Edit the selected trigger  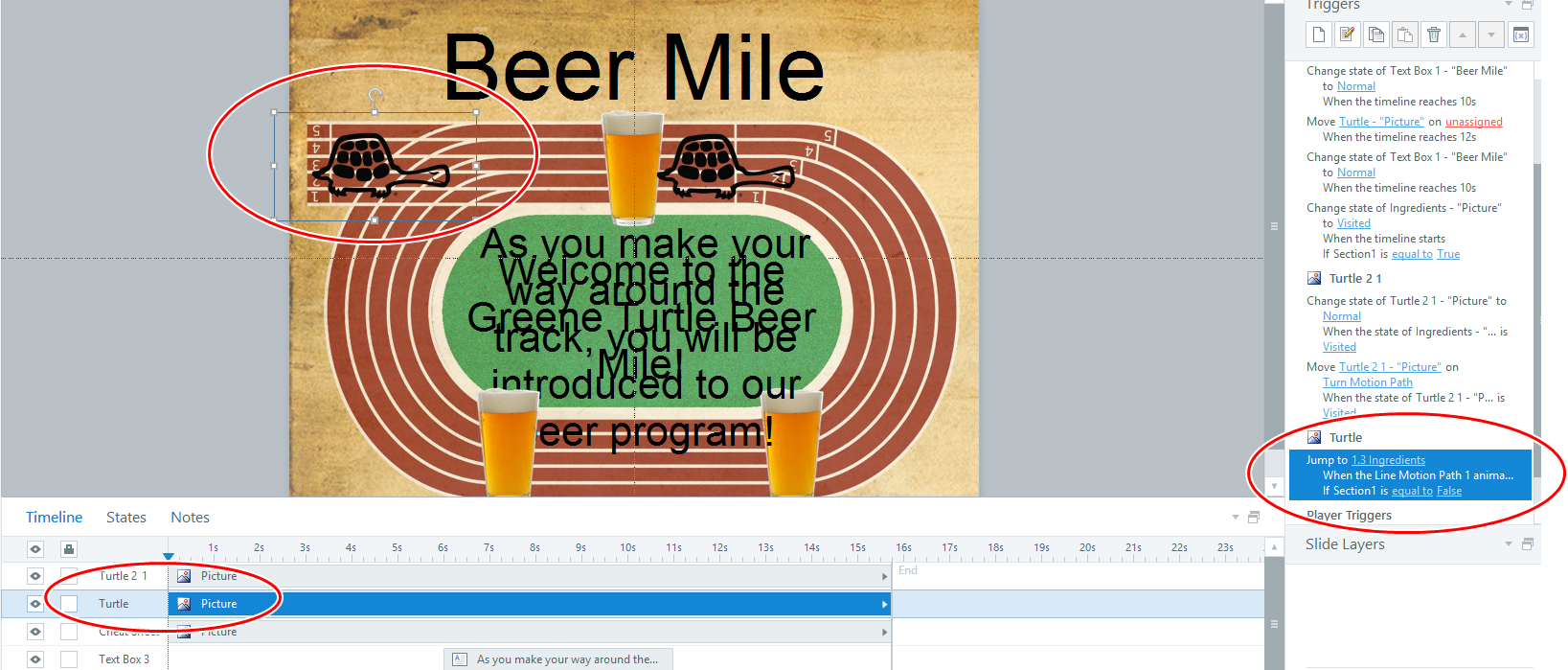pyautogui.click(x=1348, y=35)
